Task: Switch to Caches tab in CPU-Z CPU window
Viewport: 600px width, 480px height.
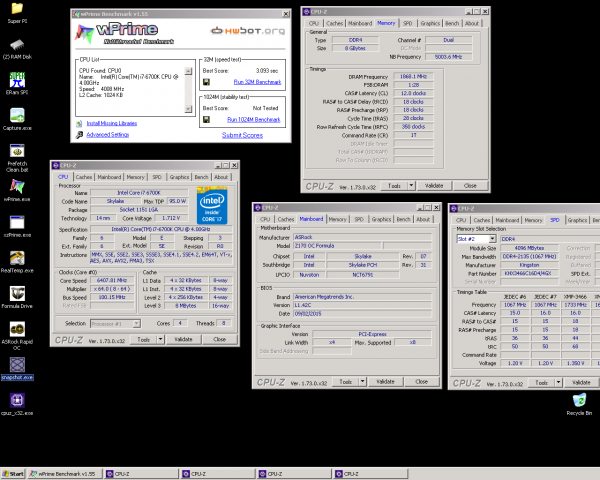Action: [84, 177]
